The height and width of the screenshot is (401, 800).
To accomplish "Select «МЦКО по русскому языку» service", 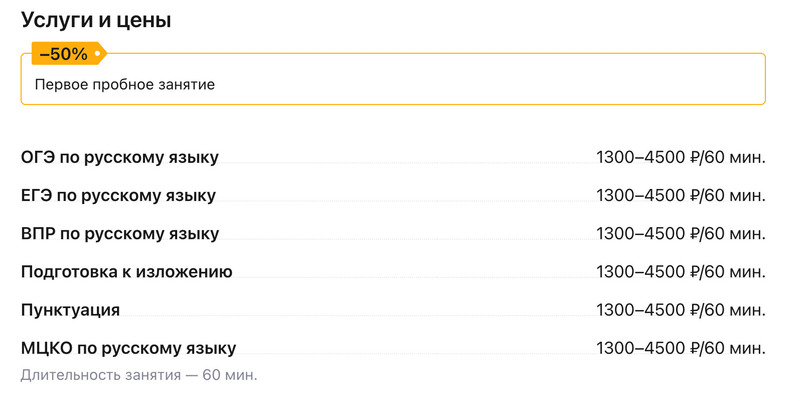I will [128, 348].
